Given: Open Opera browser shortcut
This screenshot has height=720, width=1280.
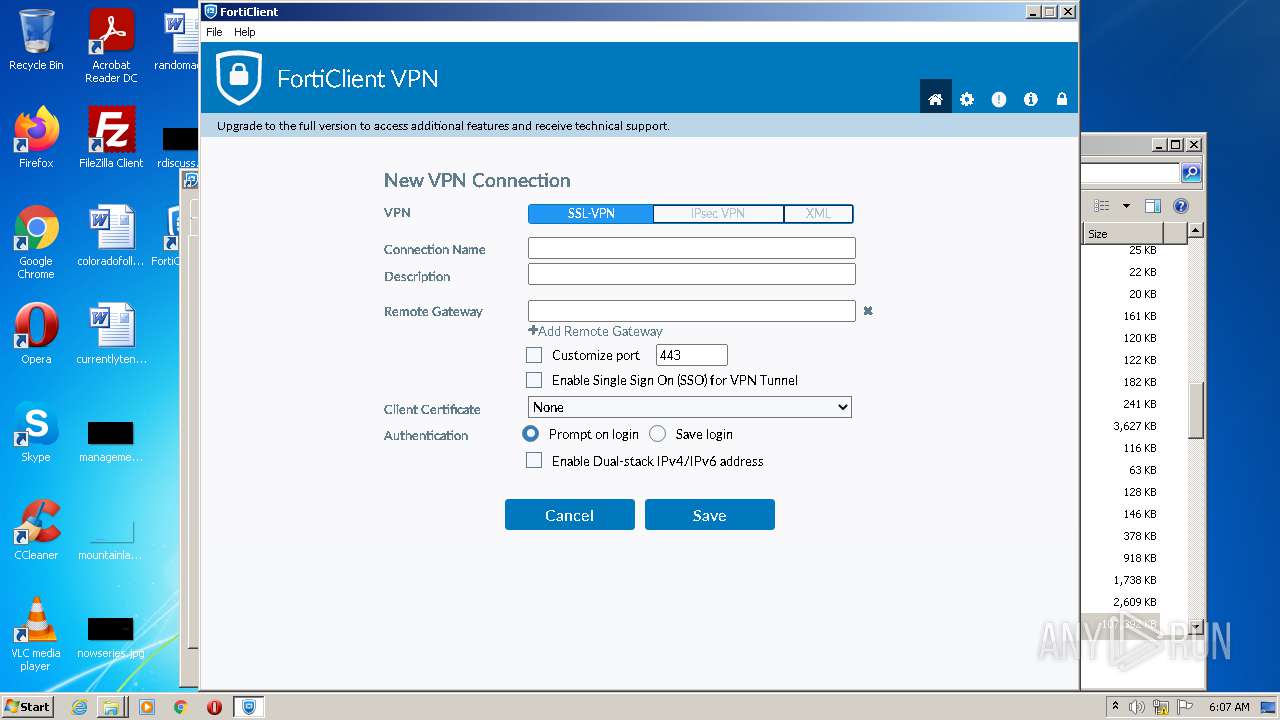Looking at the screenshot, I should pos(36,334).
